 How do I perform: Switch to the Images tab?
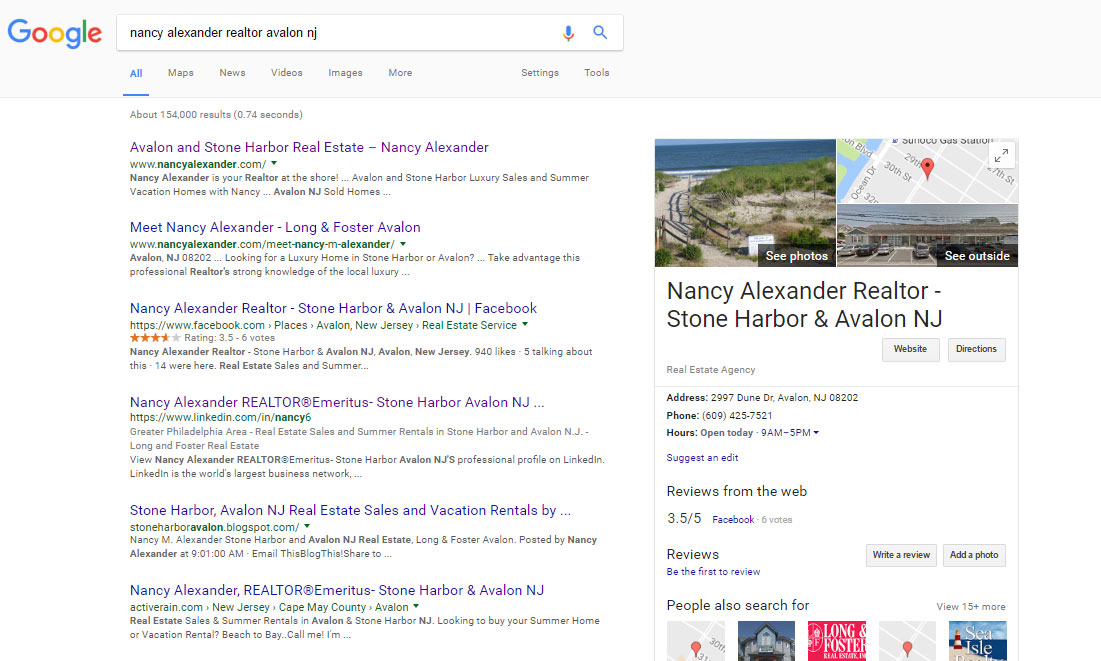345,73
